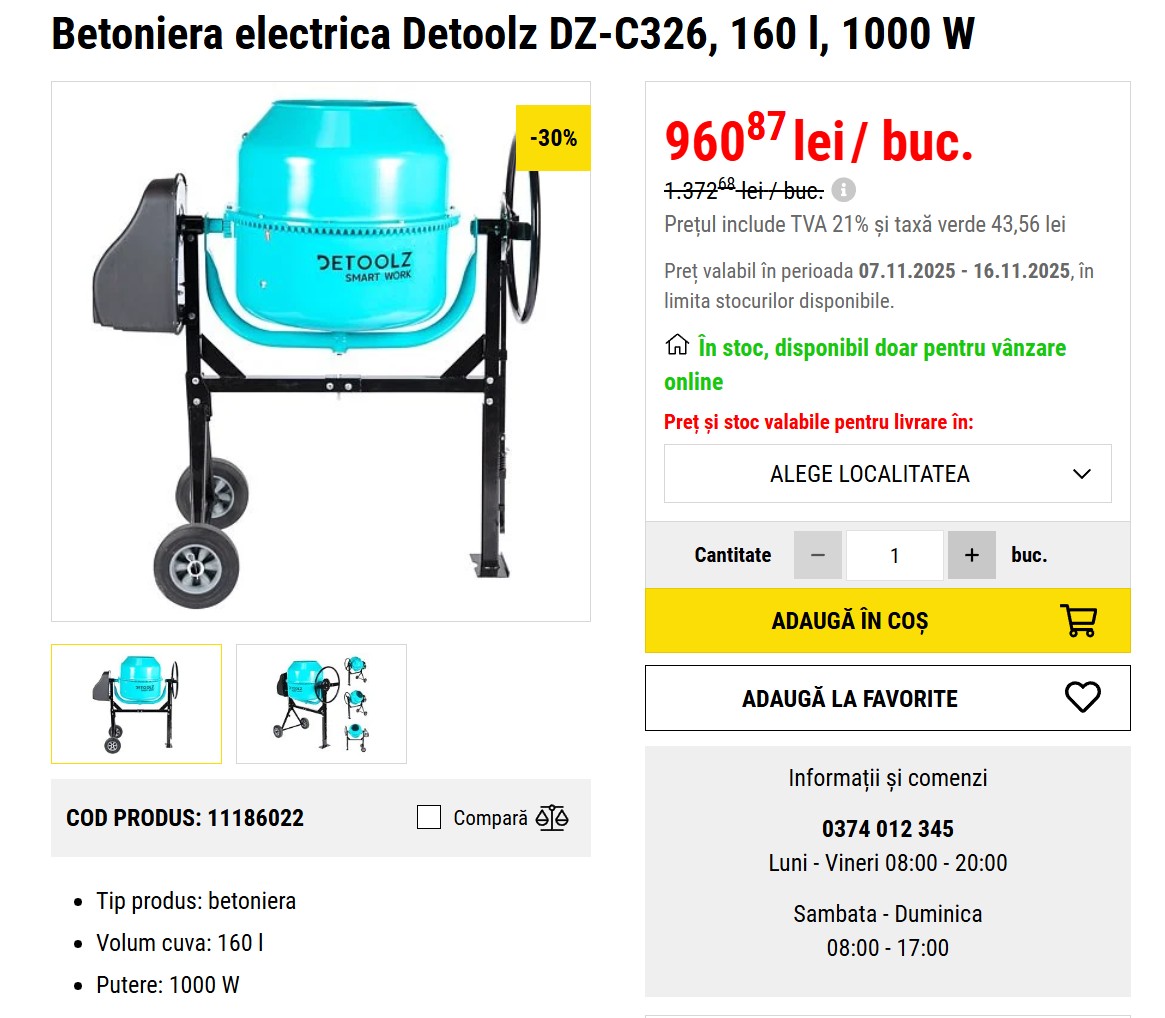Call the number 0374 012 345

[887, 829]
